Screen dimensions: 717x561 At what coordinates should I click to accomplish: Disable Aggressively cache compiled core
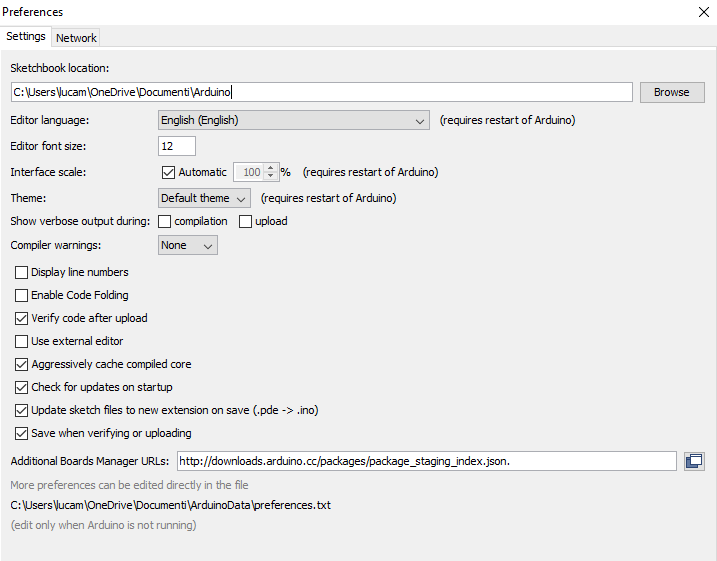click(22, 364)
